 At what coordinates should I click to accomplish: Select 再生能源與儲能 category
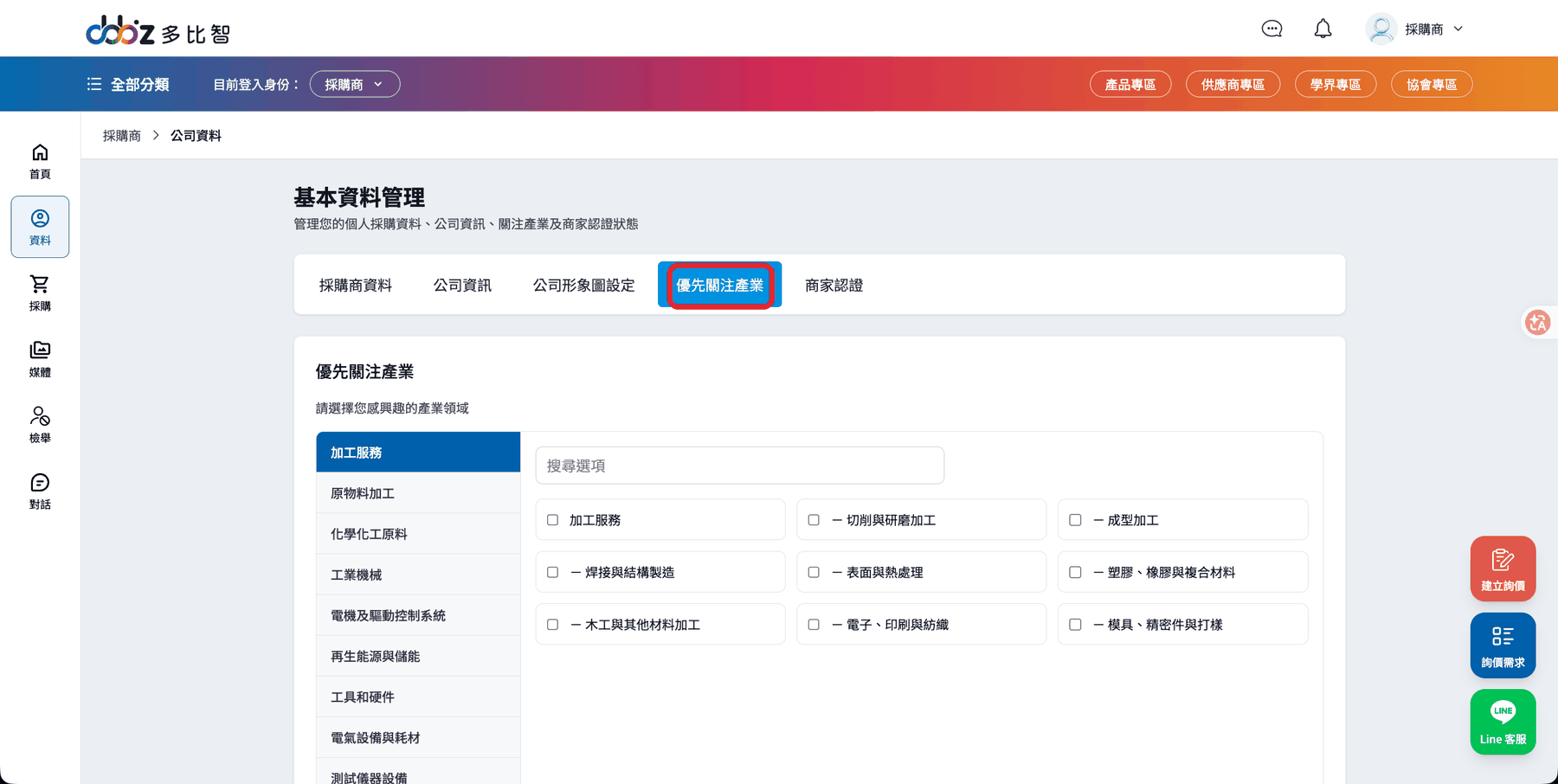click(418, 656)
